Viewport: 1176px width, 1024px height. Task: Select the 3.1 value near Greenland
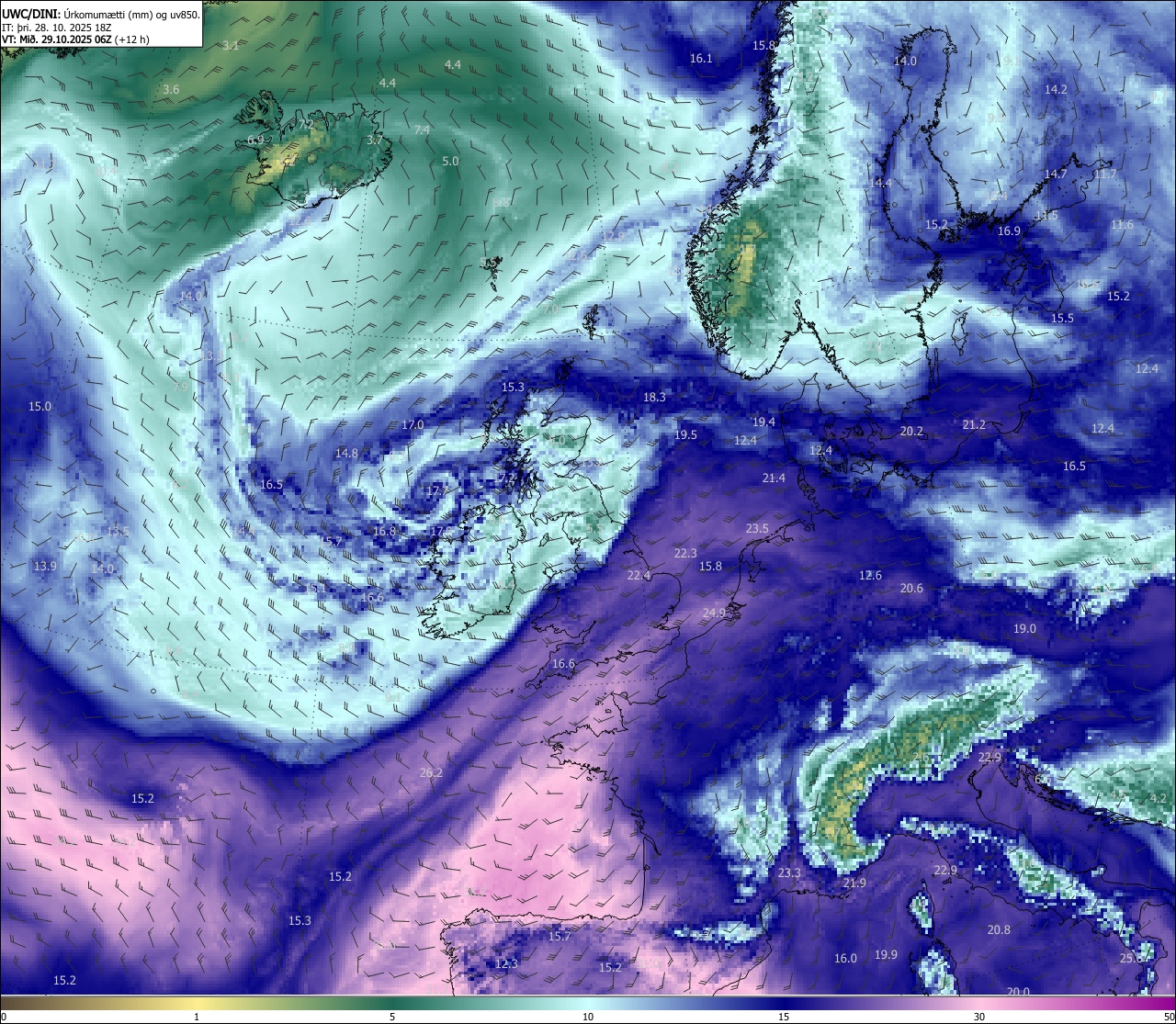point(231,45)
